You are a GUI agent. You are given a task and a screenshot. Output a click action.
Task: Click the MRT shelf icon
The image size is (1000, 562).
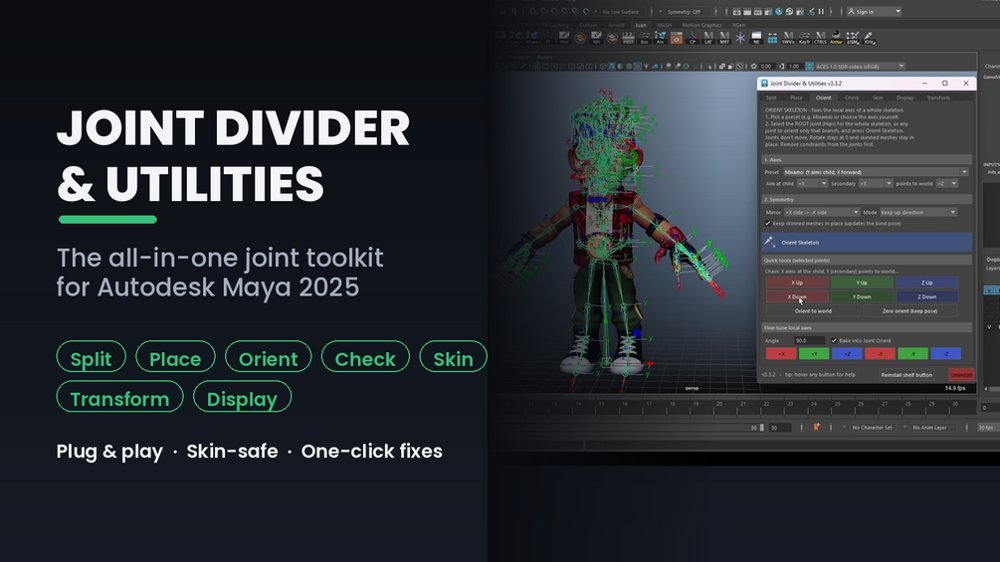(724, 38)
